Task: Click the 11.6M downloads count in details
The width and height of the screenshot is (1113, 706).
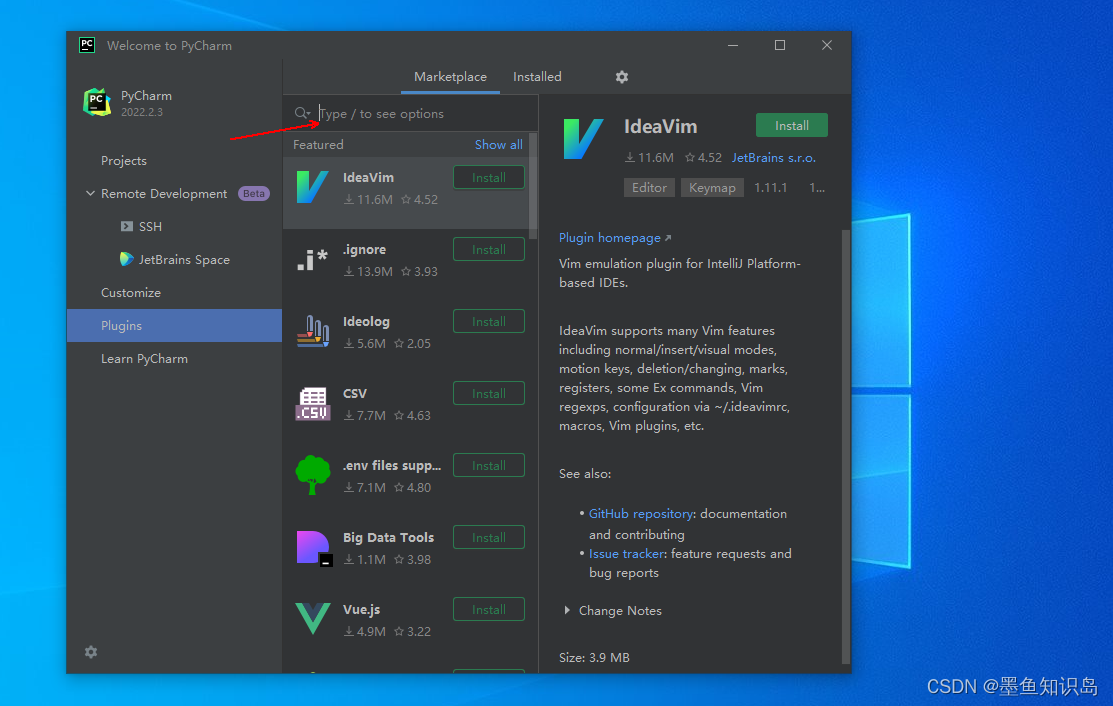Action: (x=649, y=158)
